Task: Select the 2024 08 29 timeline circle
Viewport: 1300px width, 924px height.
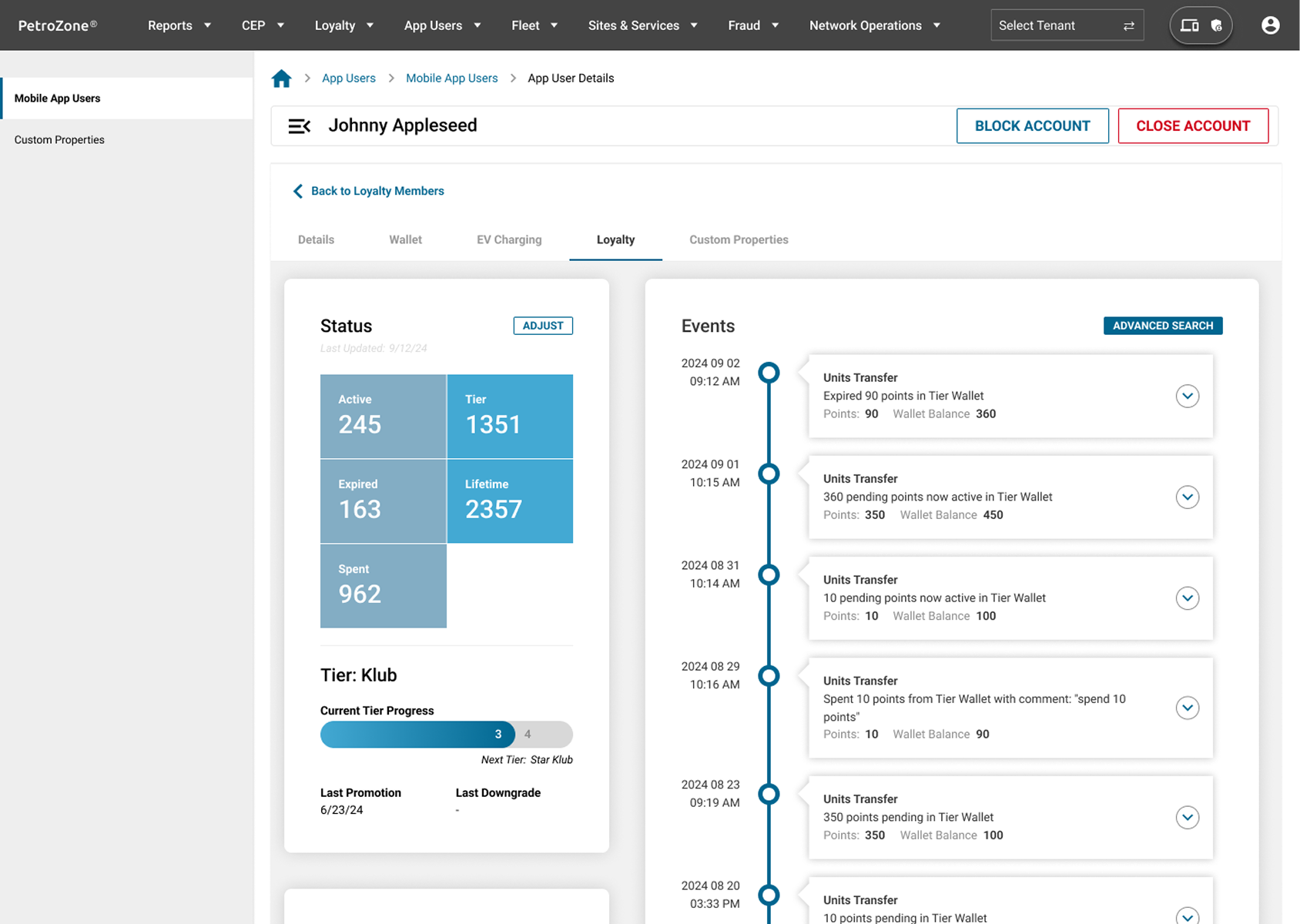Action: [769, 676]
